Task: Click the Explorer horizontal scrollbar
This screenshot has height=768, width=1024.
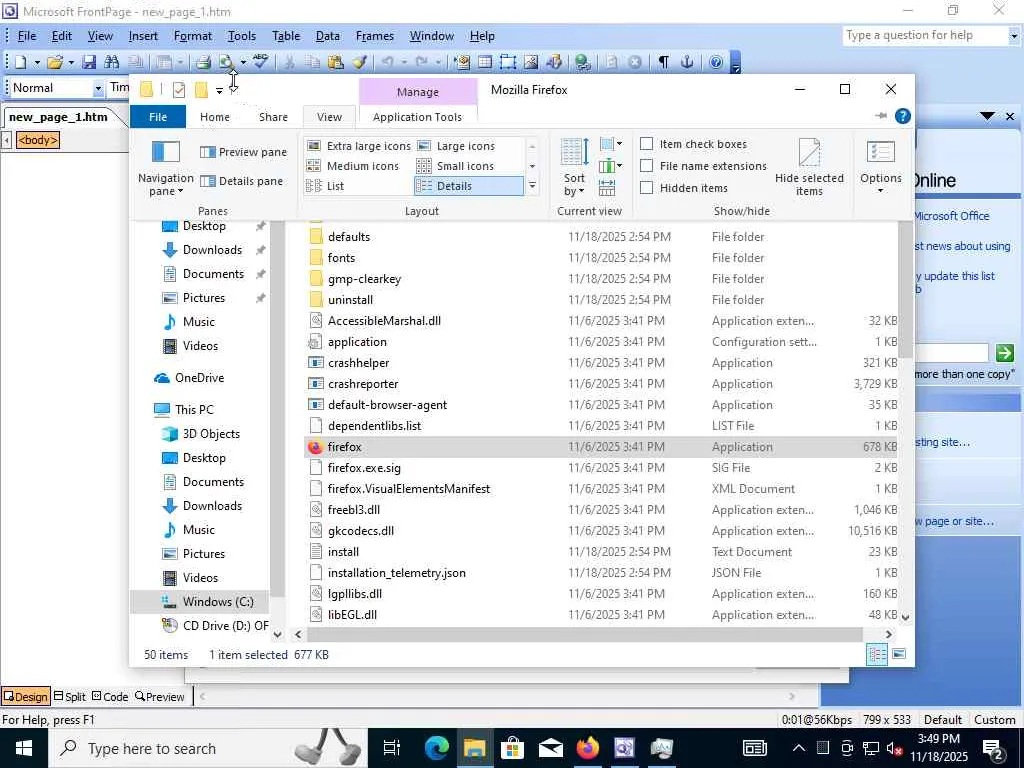Action: pos(585,634)
